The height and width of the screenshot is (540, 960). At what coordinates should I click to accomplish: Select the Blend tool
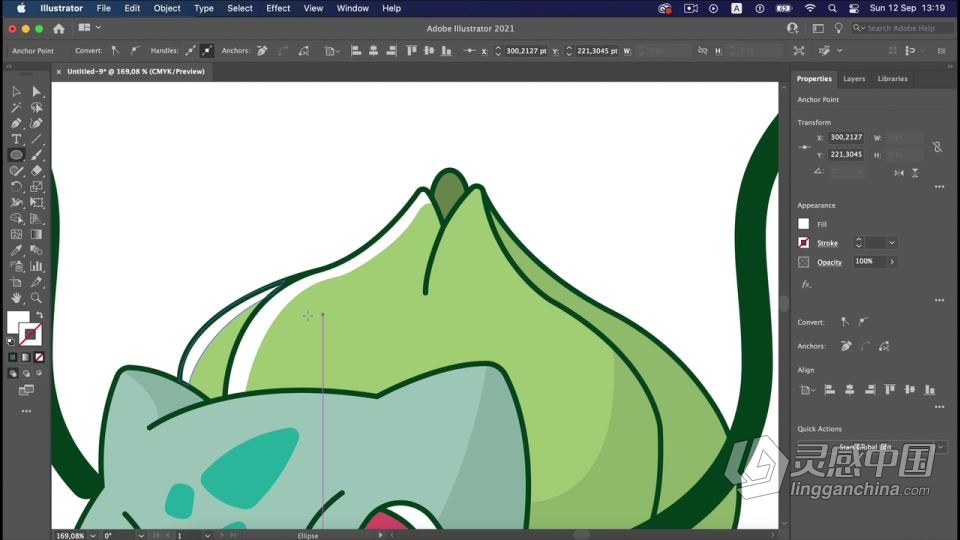tap(37, 250)
